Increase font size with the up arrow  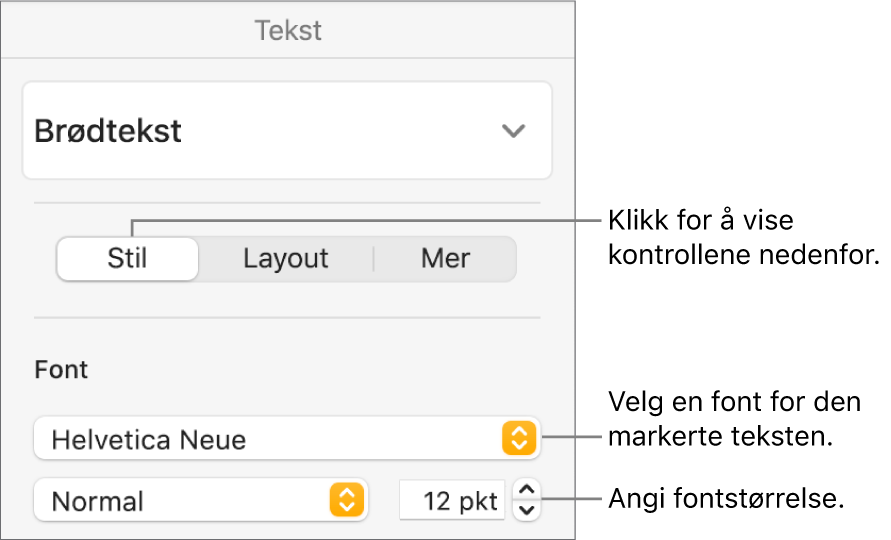tap(527, 490)
